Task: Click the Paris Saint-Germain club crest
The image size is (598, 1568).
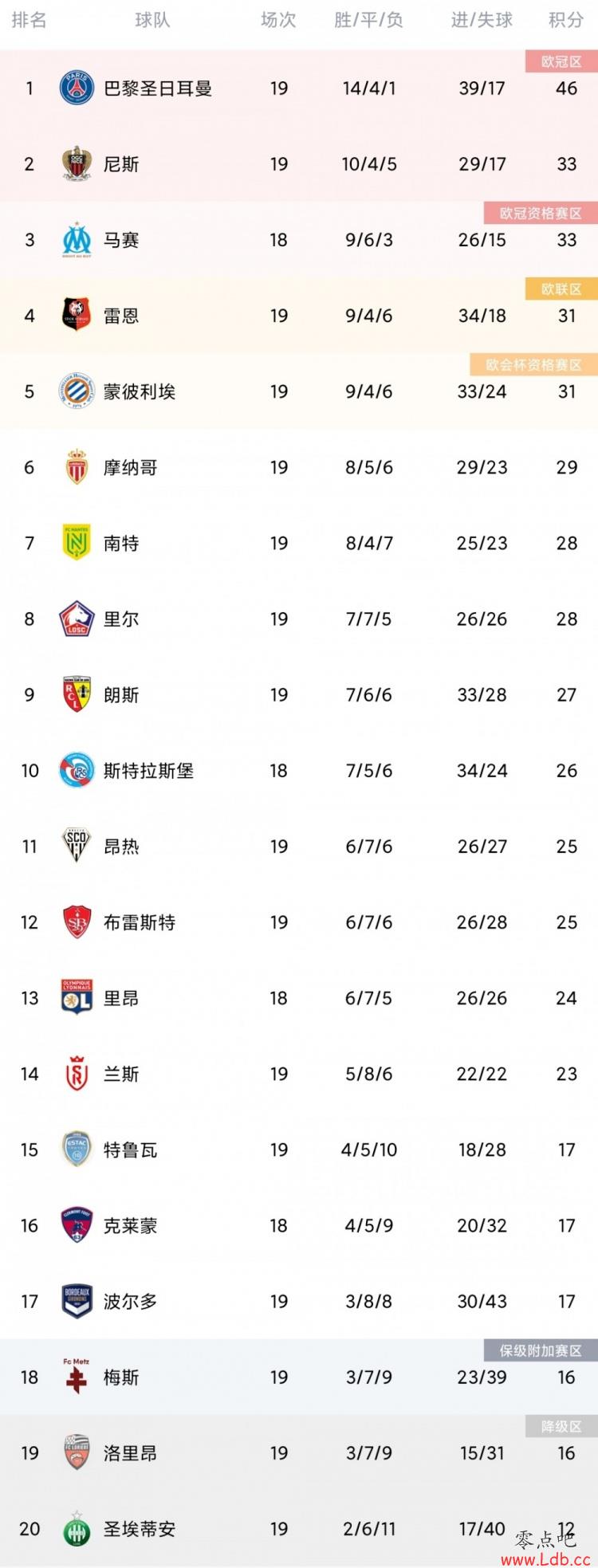Action: tap(77, 88)
